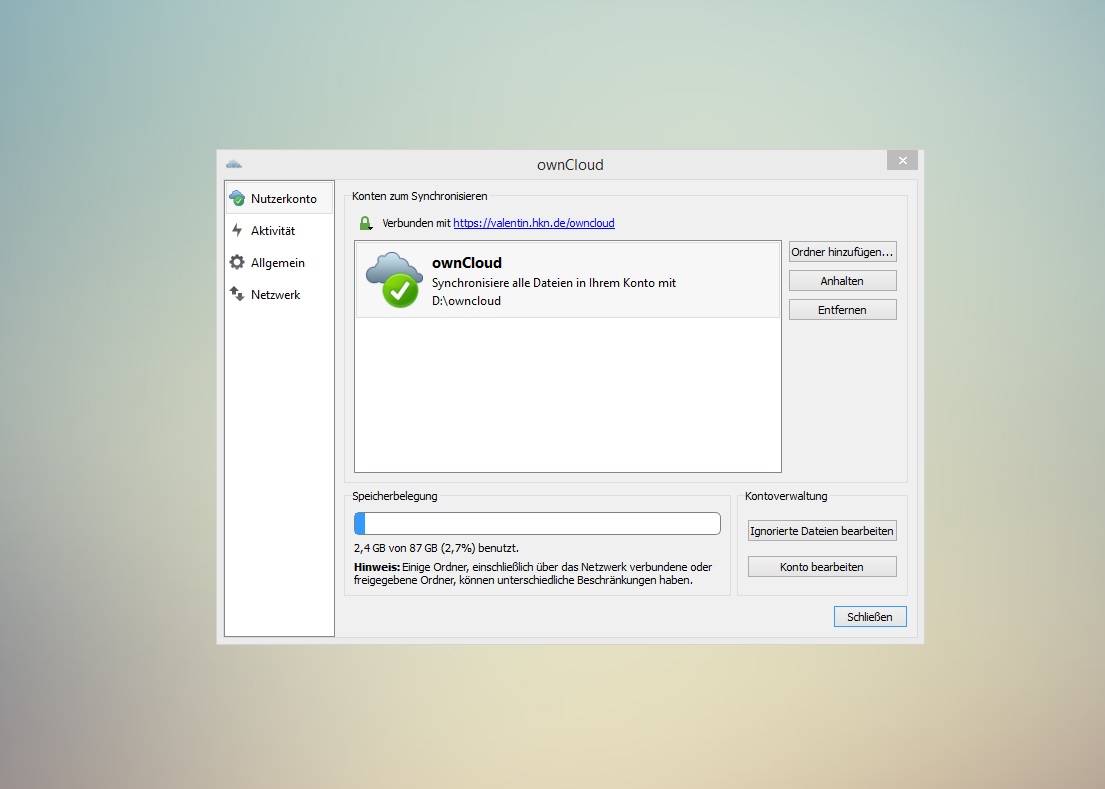Click the ownCloud sync status cloud icon
This screenshot has height=789, width=1105.
click(x=394, y=279)
